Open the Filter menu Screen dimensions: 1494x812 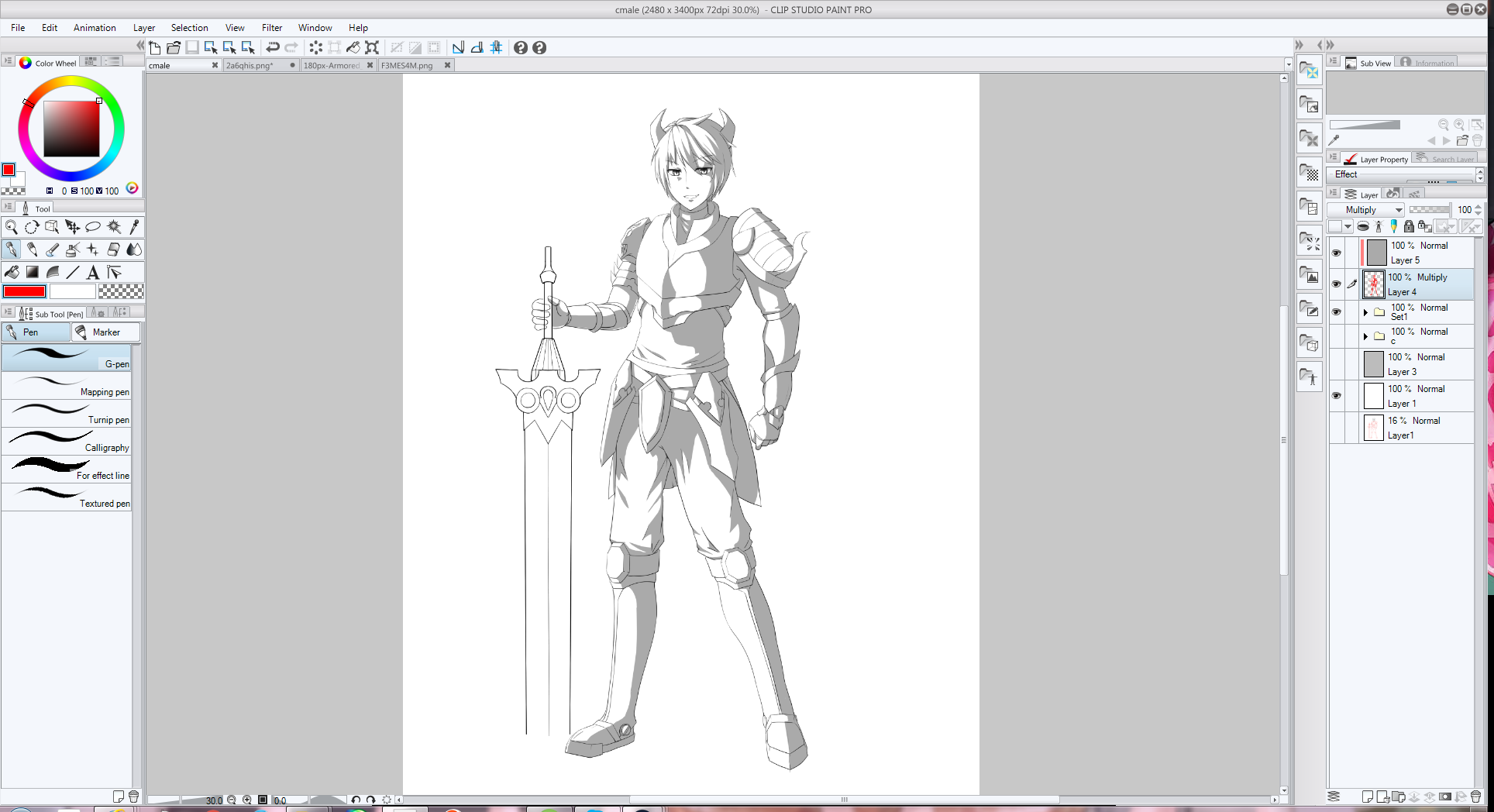[271, 28]
